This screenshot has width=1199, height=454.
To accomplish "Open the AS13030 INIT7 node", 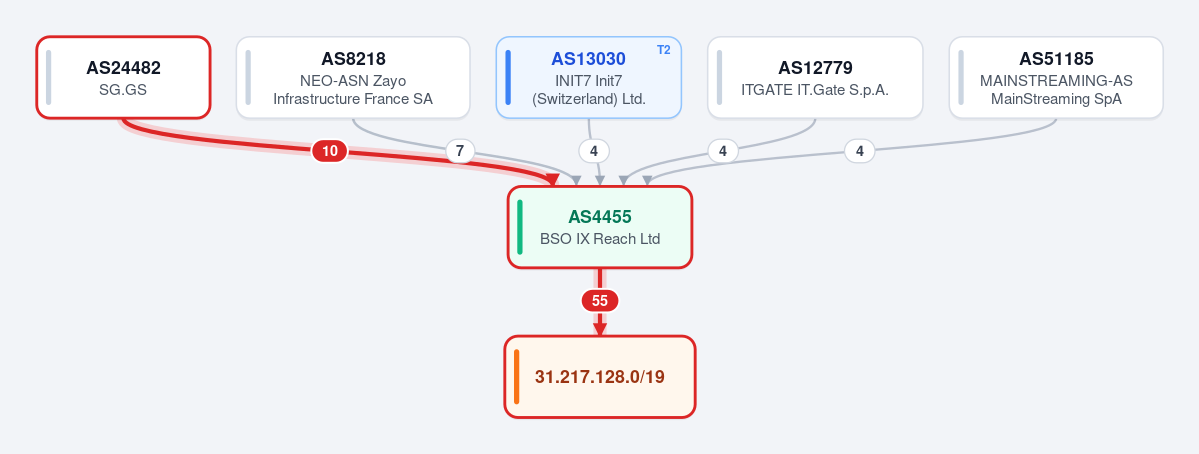I will click(589, 78).
